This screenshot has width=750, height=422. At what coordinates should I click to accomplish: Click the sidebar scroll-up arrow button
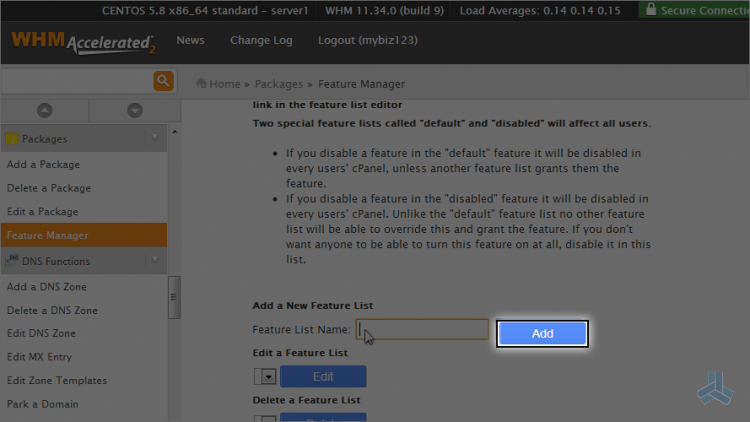tap(44, 111)
